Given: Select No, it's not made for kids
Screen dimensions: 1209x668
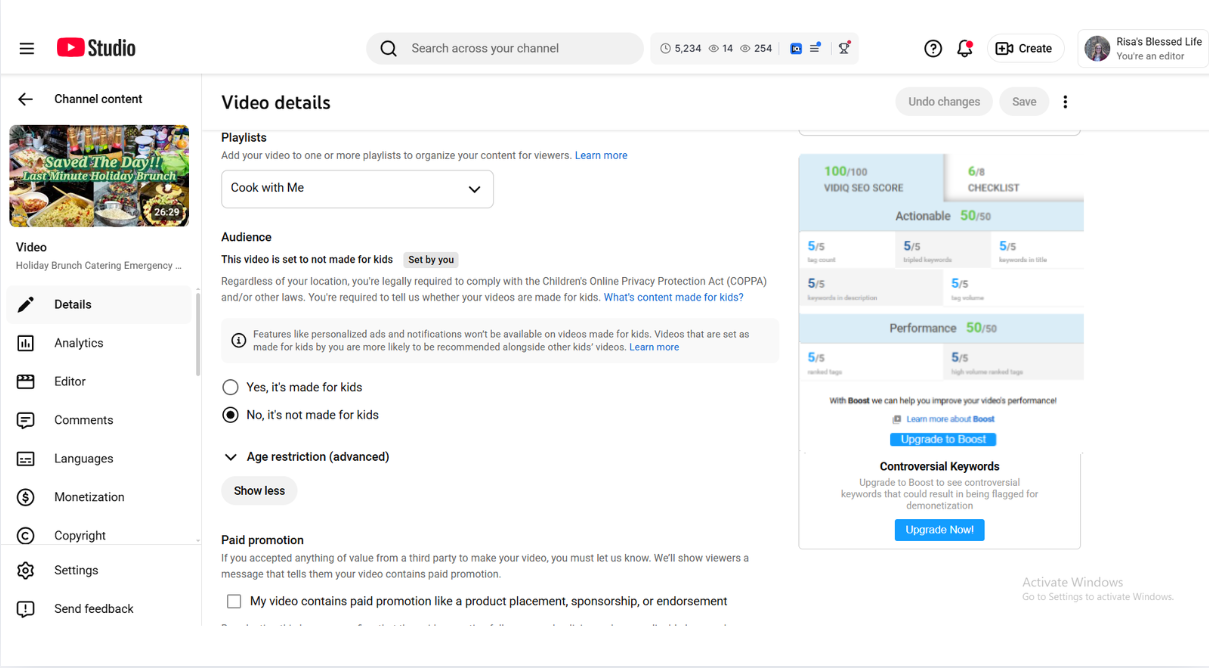Looking at the screenshot, I should (x=231, y=415).
